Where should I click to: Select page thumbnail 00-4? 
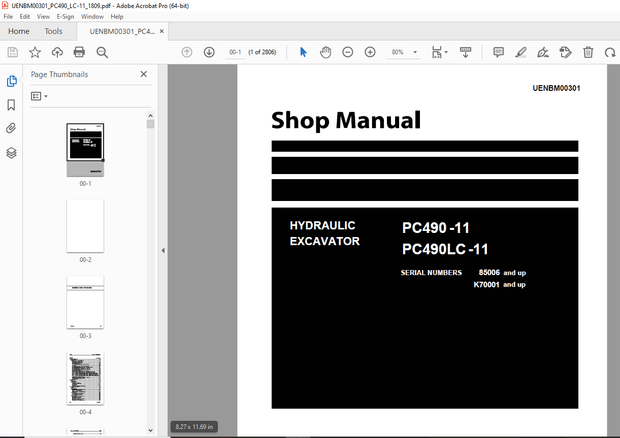point(85,379)
